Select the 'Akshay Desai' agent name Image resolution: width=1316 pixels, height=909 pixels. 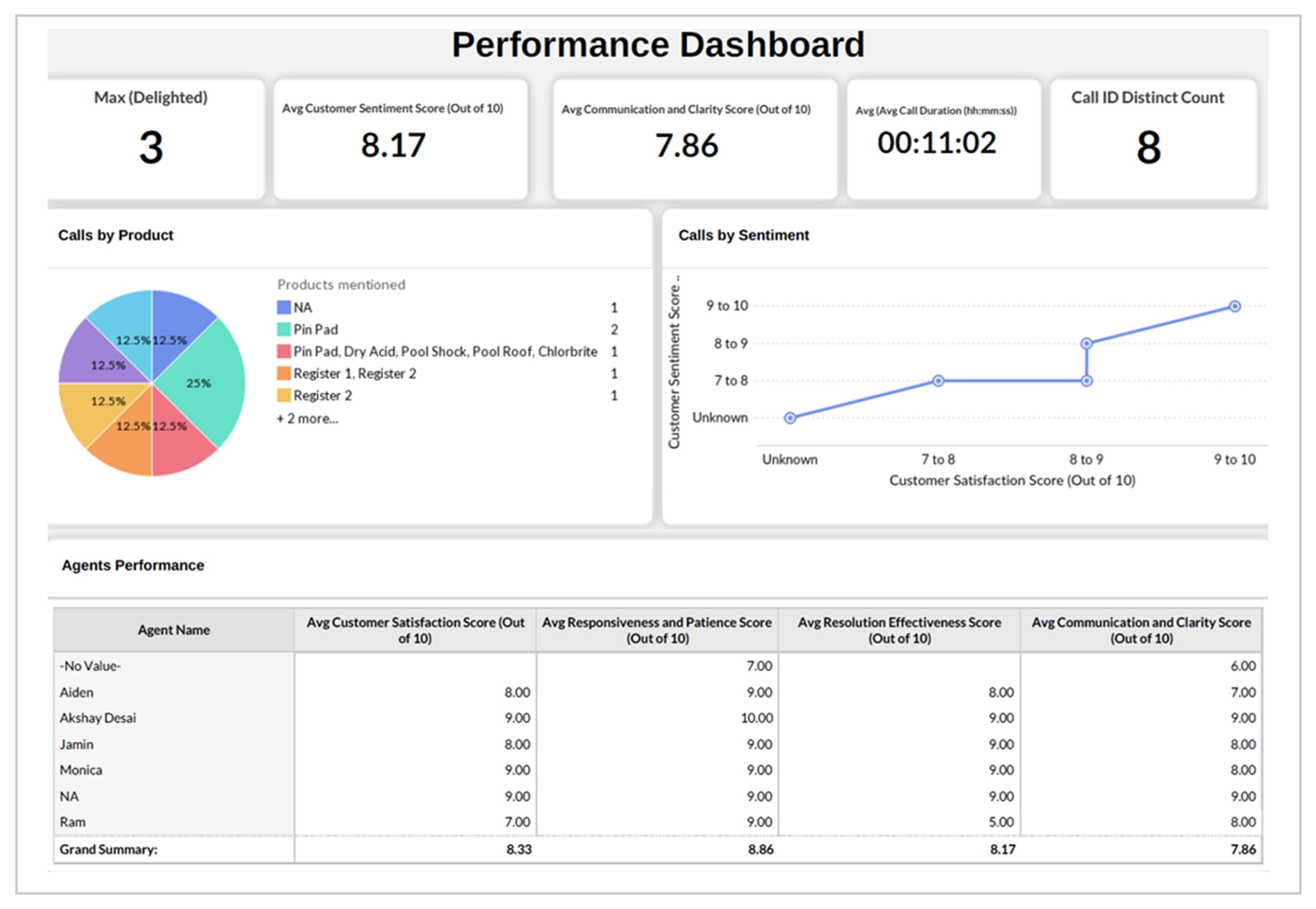(x=98, y=718)
